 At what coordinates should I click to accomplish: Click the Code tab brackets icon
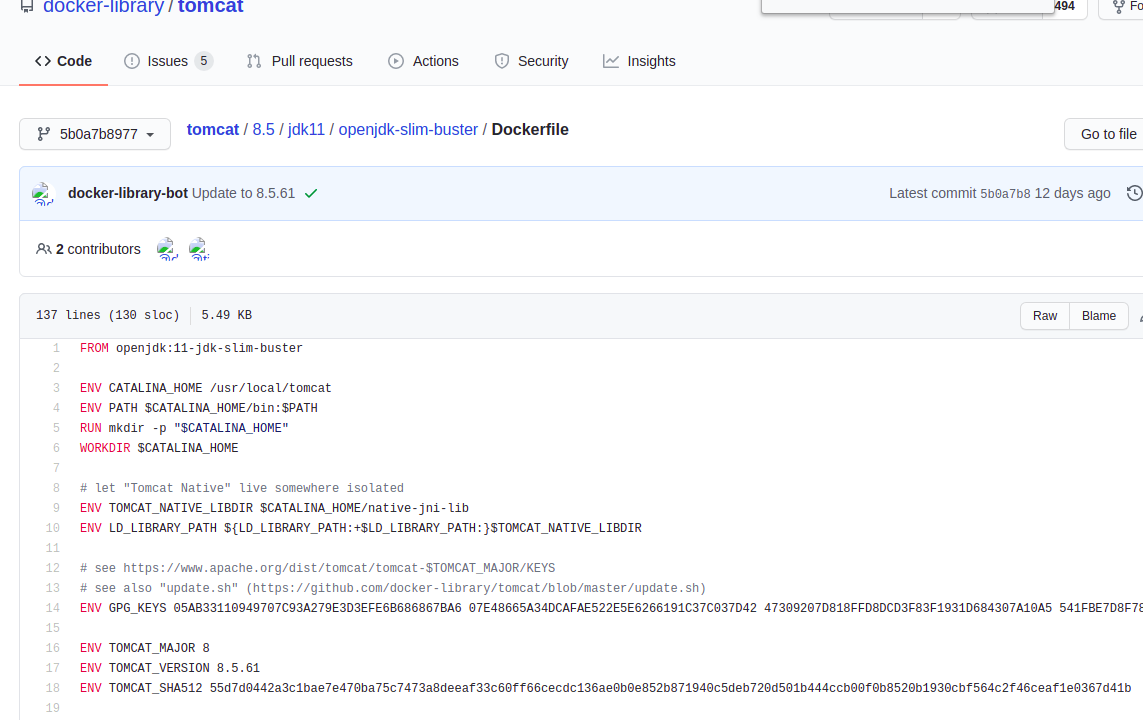(43, 61)
